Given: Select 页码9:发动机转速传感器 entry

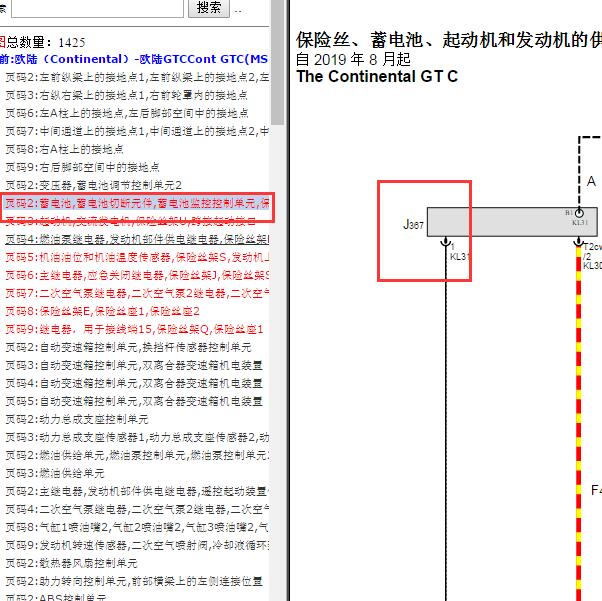Looking at the screenshot, I should [x=137, y=545].
